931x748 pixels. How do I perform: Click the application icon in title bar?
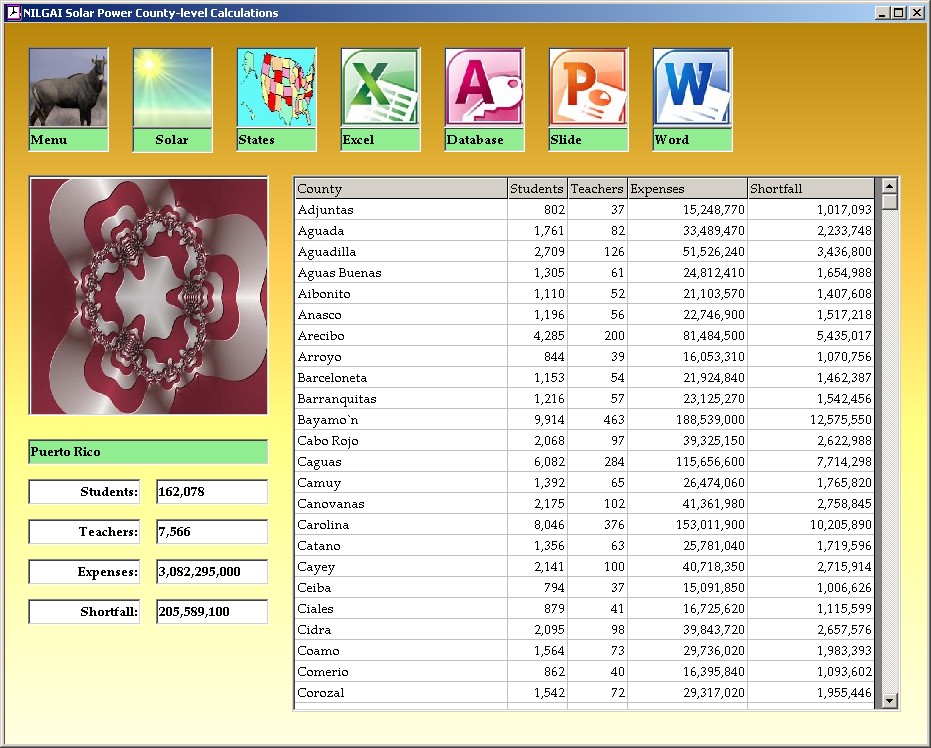[13, 13]
